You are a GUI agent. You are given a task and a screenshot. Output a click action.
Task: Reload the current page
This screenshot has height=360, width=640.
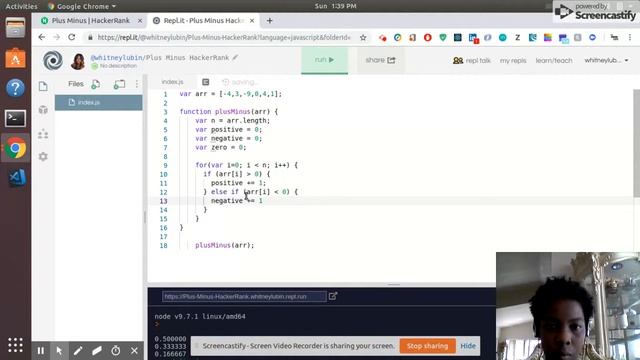[x=72, y=37]
